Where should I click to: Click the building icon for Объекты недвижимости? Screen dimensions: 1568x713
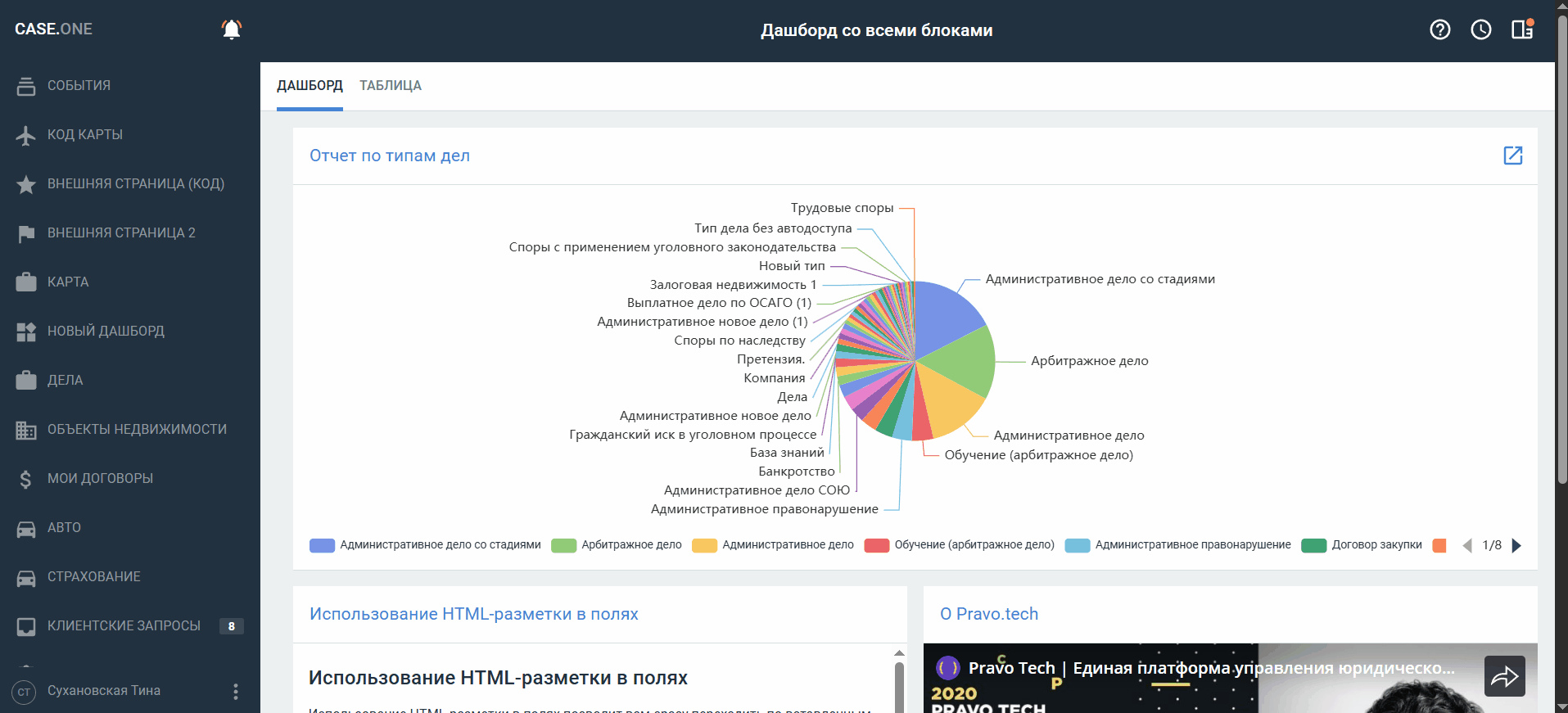point(26,430)
